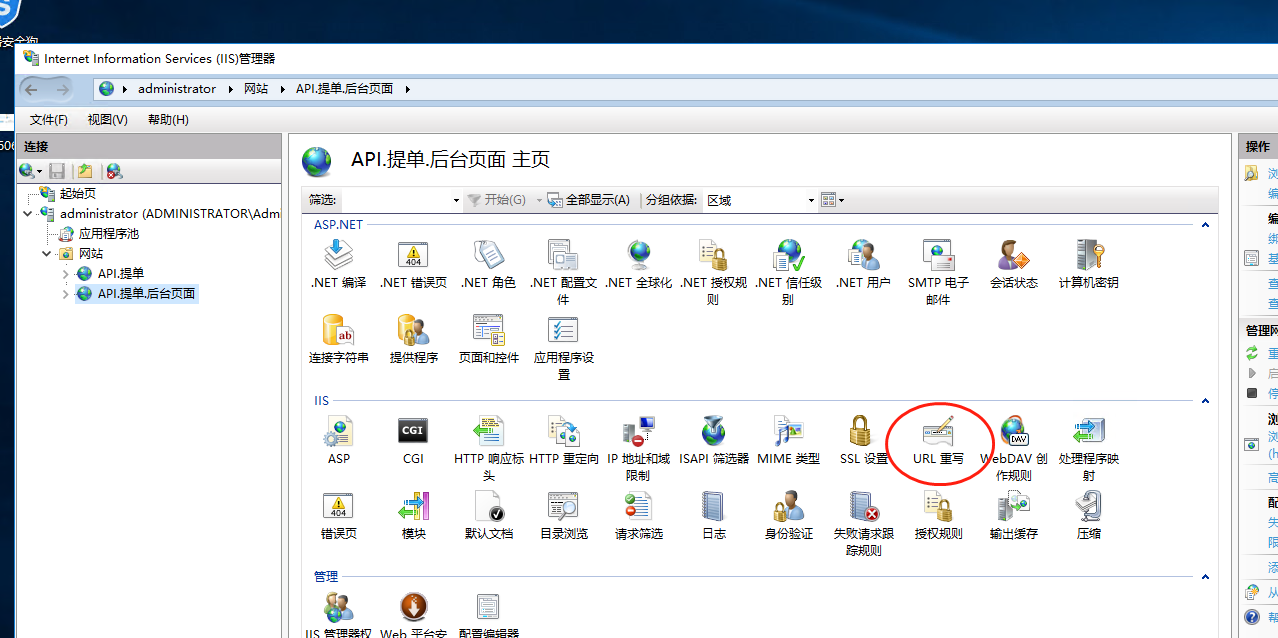Open 会话状态 feature
This screenshot has width=1278, height=638.
1013,264
